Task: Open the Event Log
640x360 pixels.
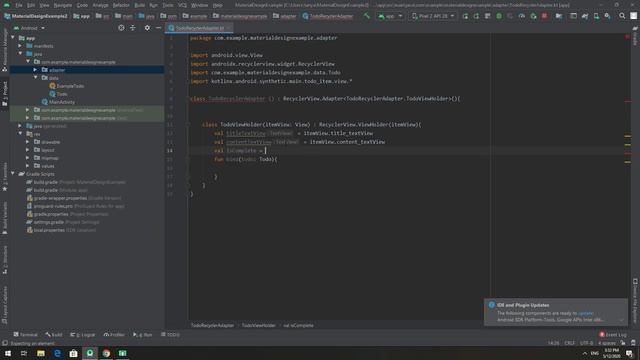Action: point(613,334)
